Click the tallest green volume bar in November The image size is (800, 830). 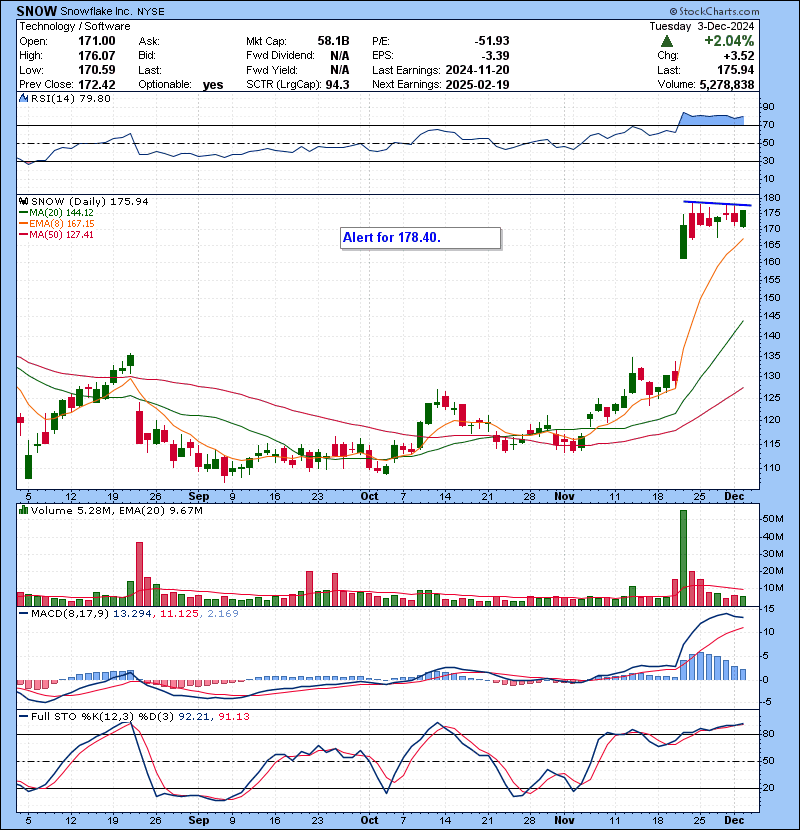pos(683,558)
